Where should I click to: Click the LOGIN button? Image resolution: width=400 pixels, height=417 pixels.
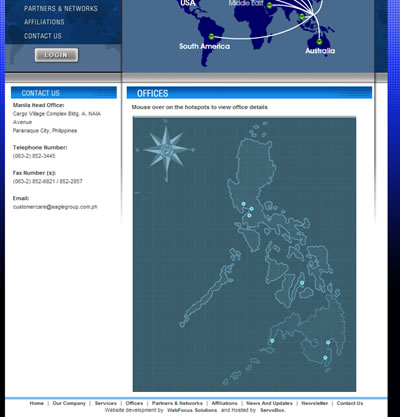tap(56, 55)
